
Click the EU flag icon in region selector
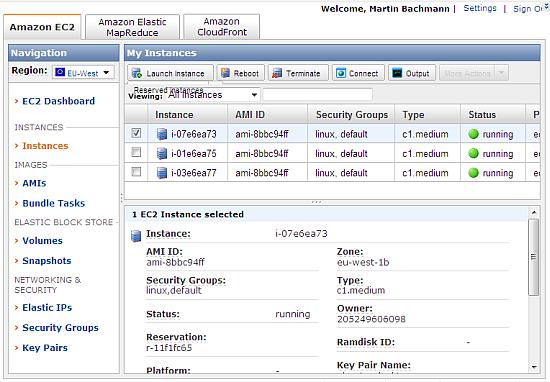(x=60, y=72)
